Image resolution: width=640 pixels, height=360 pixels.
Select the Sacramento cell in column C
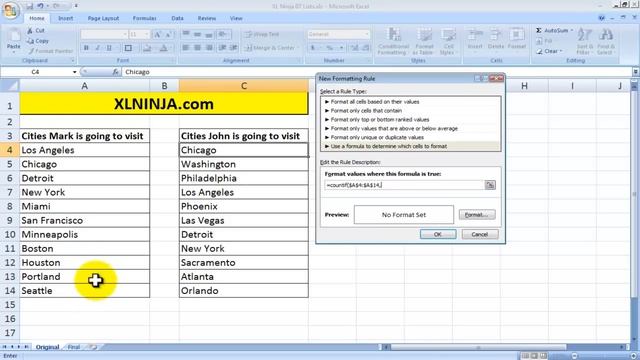(244, 262)
